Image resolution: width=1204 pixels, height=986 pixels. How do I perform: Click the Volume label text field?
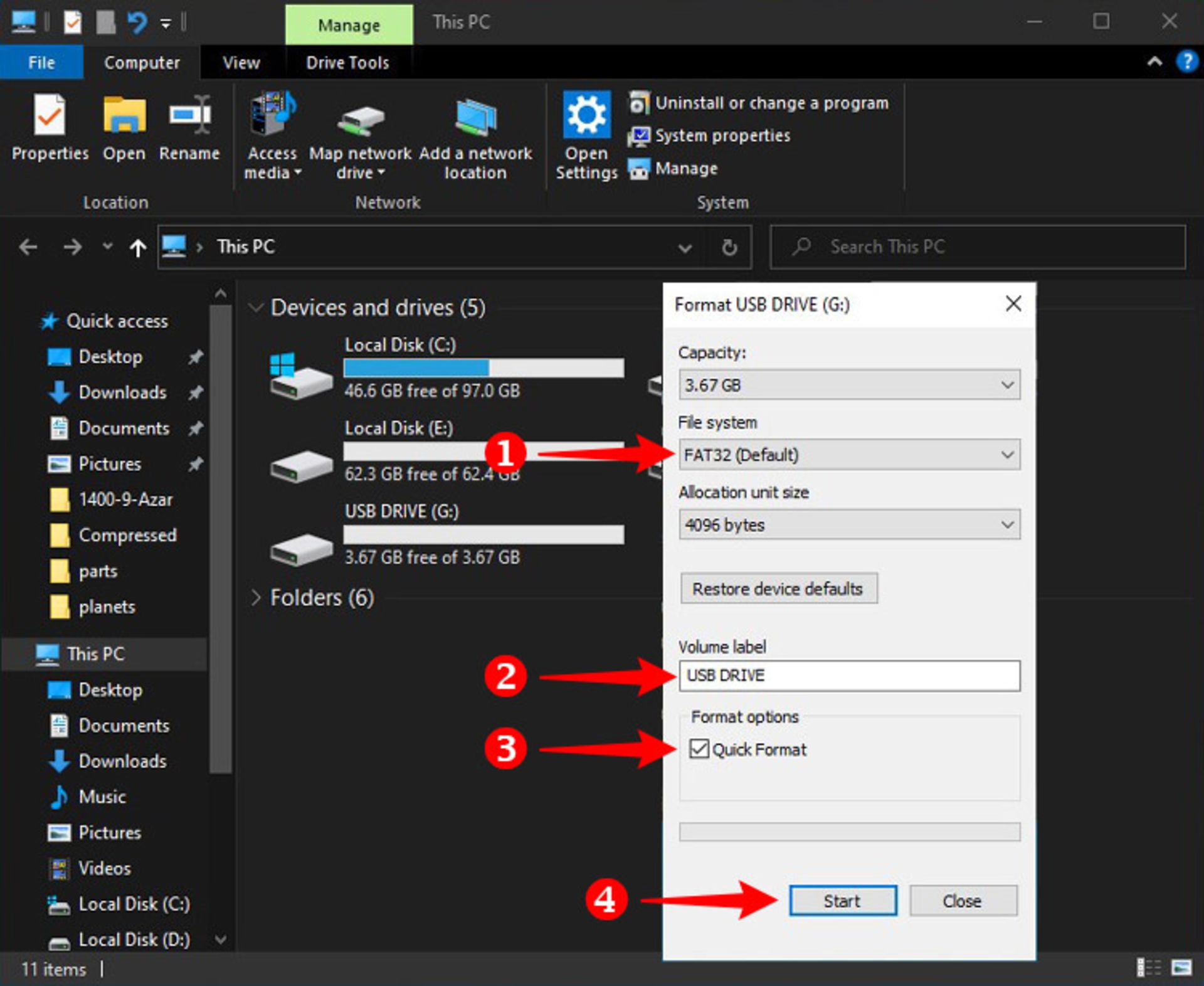pyautogui.click(x=849, y=676)
